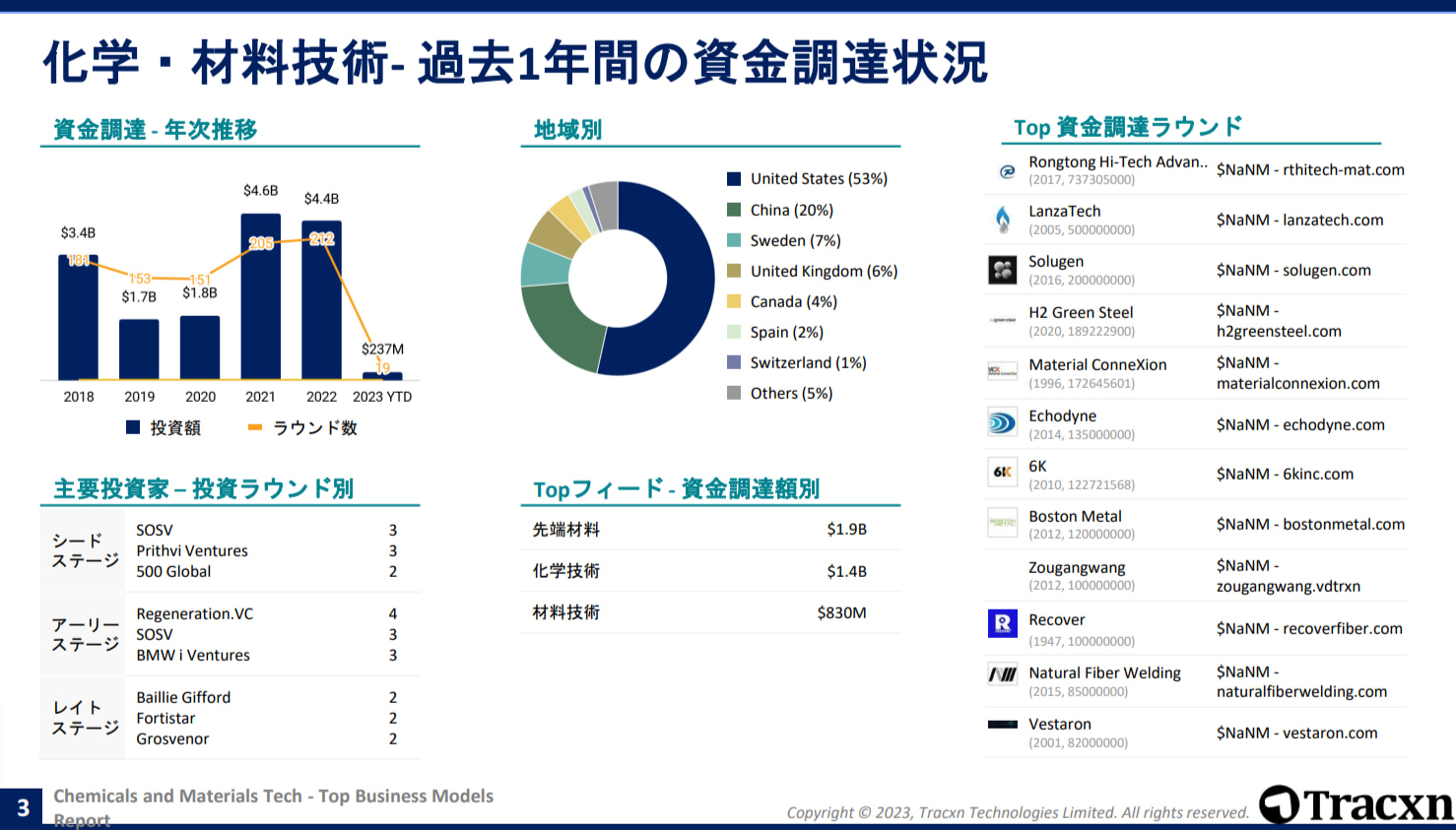Screen dimensions: 1456x830
Task: Click the Prithvi Ventures investor name
Action: 192,550
